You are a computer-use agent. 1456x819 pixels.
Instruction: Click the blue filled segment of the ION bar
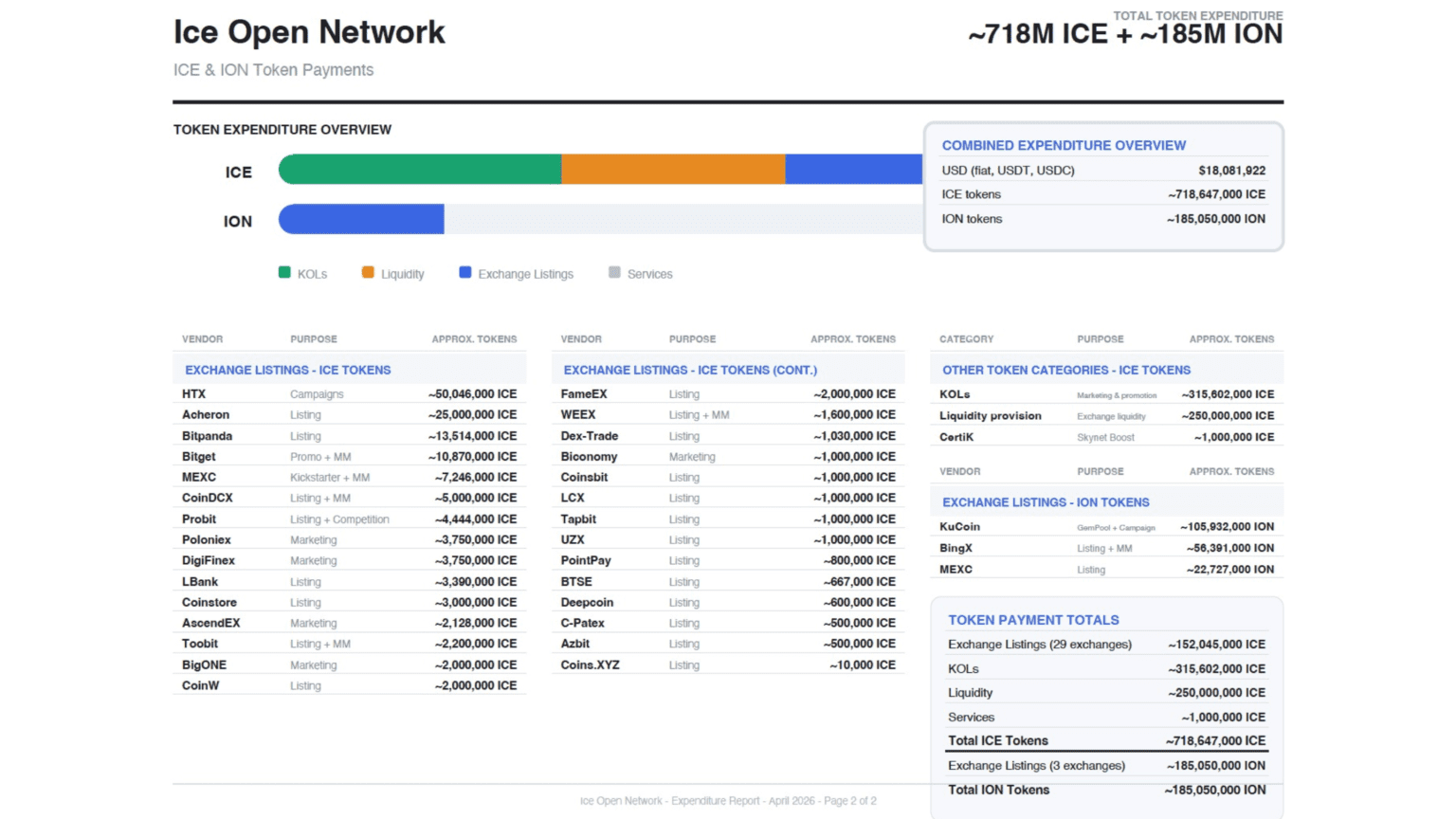coord(361,219)
